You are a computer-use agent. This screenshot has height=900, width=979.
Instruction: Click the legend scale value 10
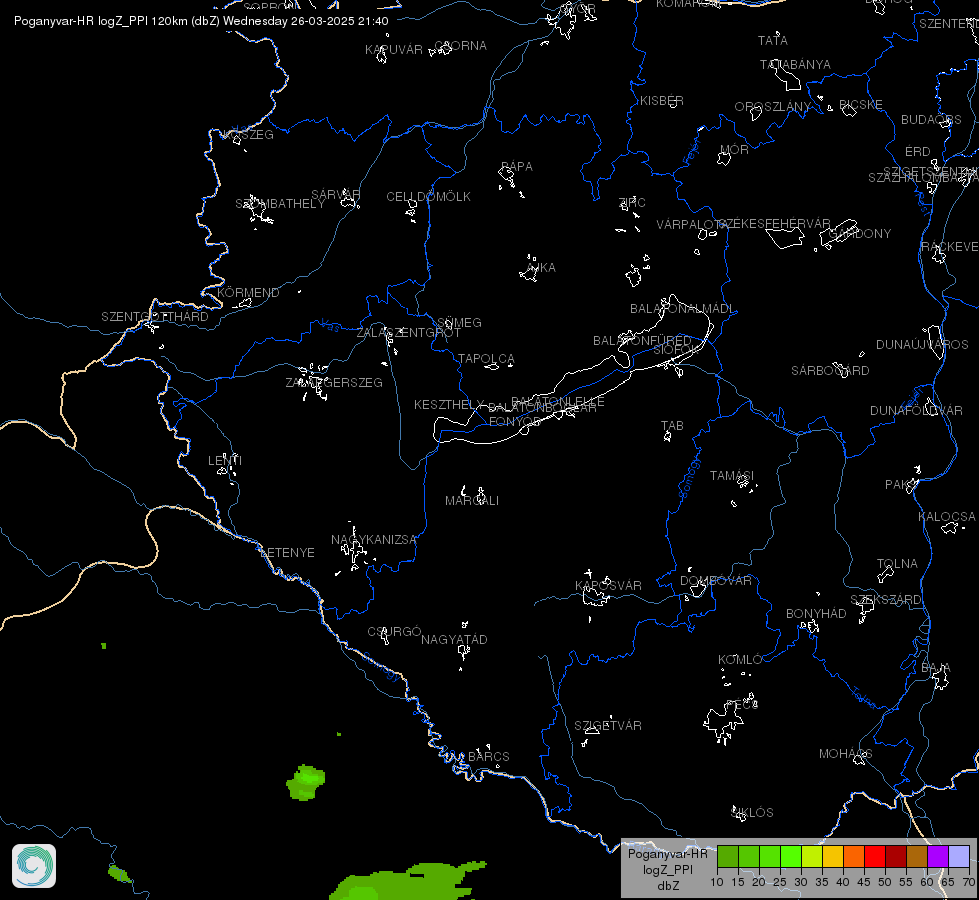click(x=717, y=882)
